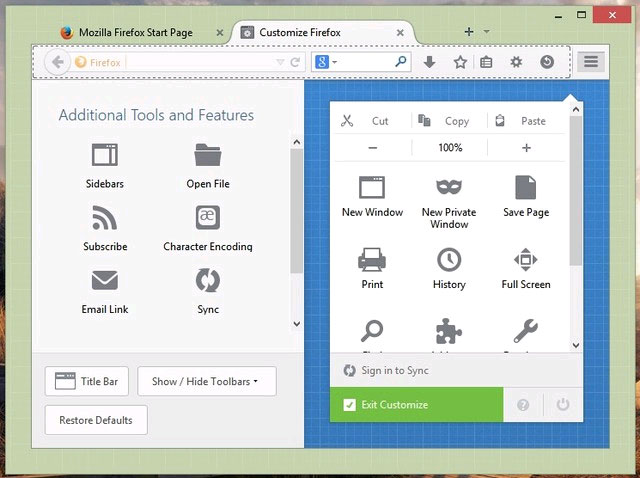Click the Save Page icon
640x478 pixels.
coord(526,187)
